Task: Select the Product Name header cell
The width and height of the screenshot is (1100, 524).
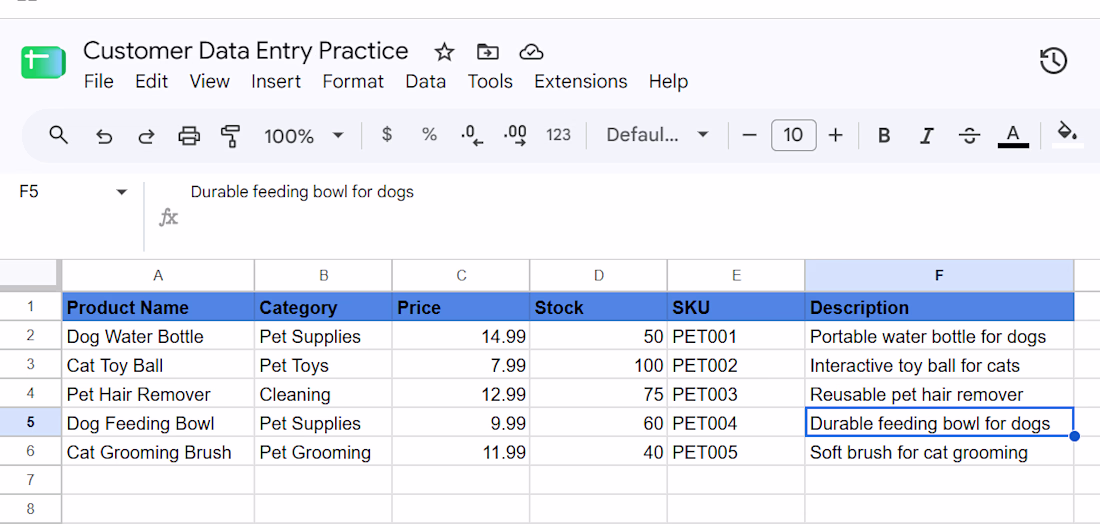Action: pos(158,307)
